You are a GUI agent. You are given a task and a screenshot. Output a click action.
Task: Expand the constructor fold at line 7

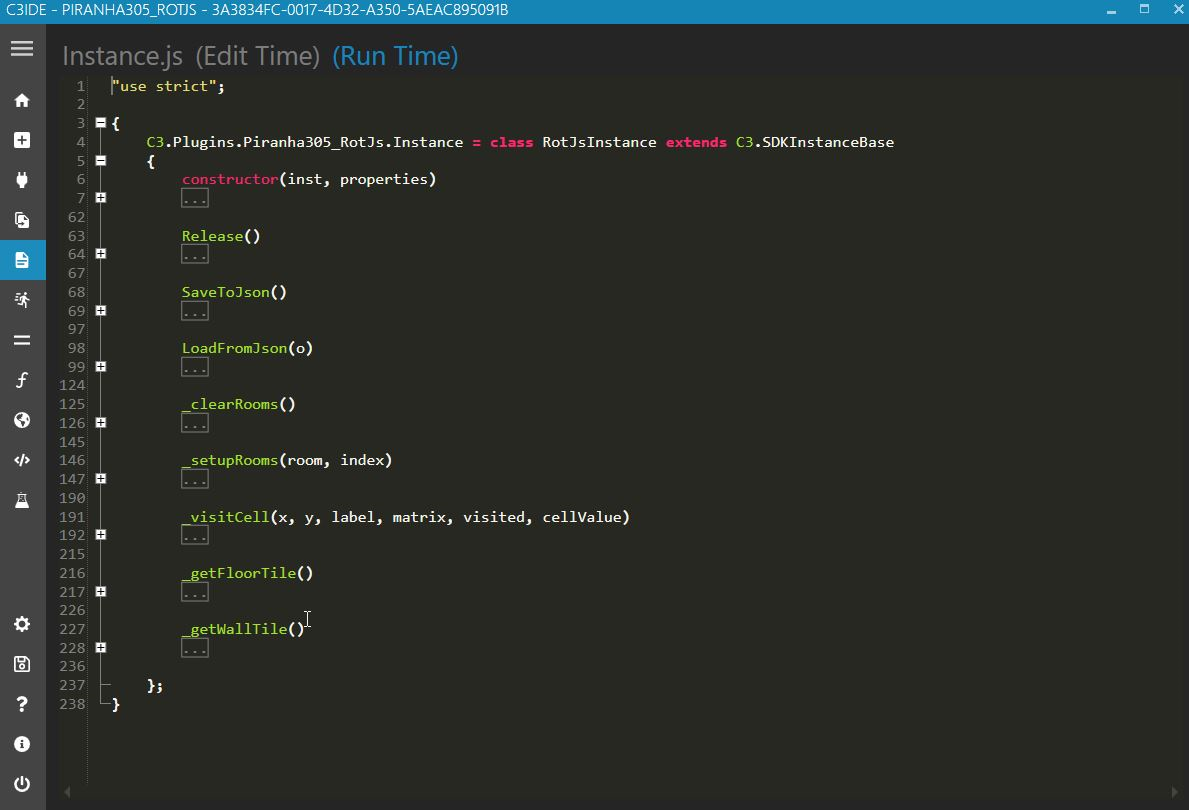[101, 198]
